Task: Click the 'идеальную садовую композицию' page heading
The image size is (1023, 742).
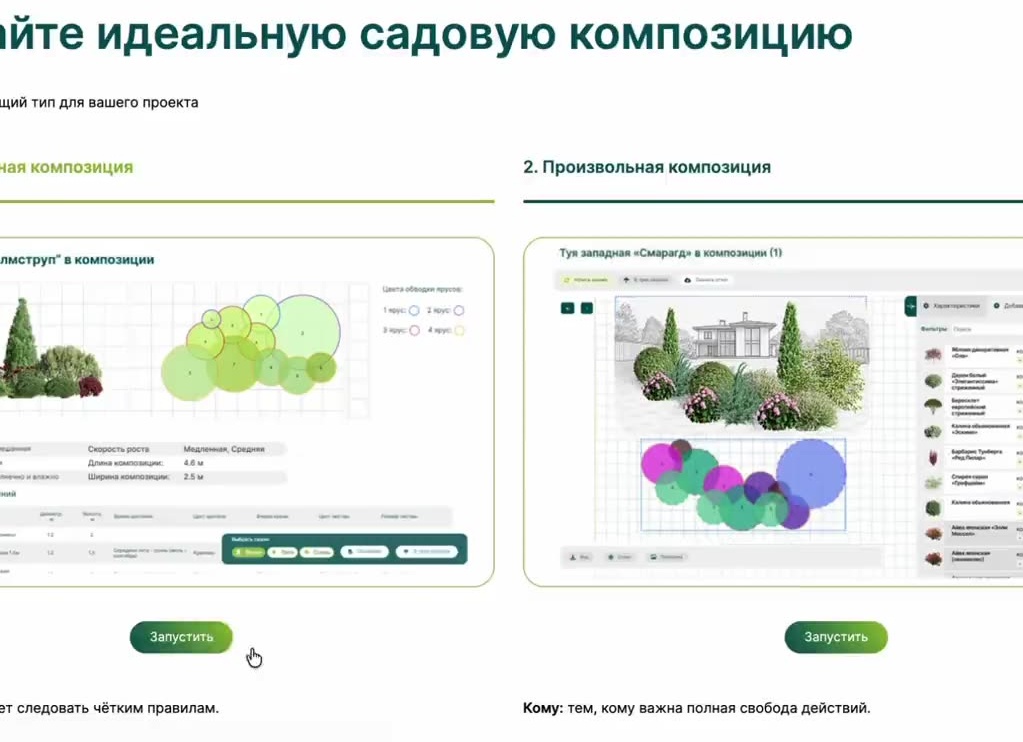Action: 475,33
